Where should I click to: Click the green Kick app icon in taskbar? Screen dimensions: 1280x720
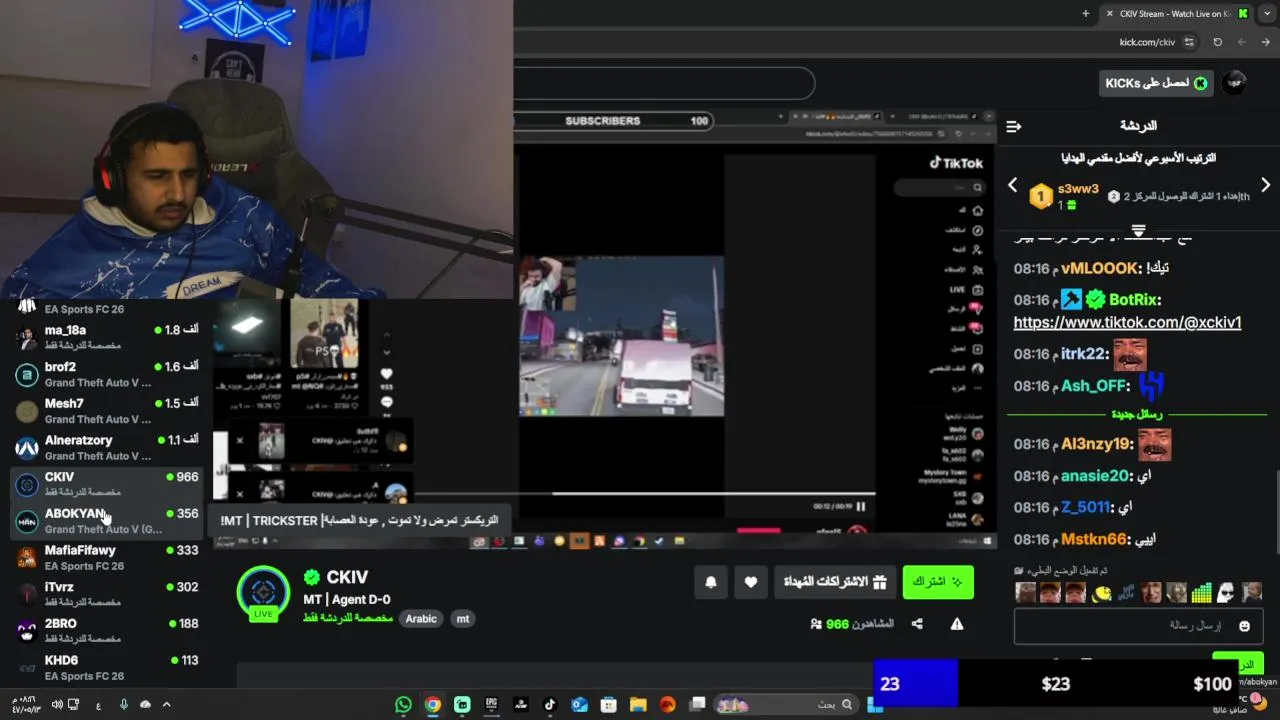[462, 705]
